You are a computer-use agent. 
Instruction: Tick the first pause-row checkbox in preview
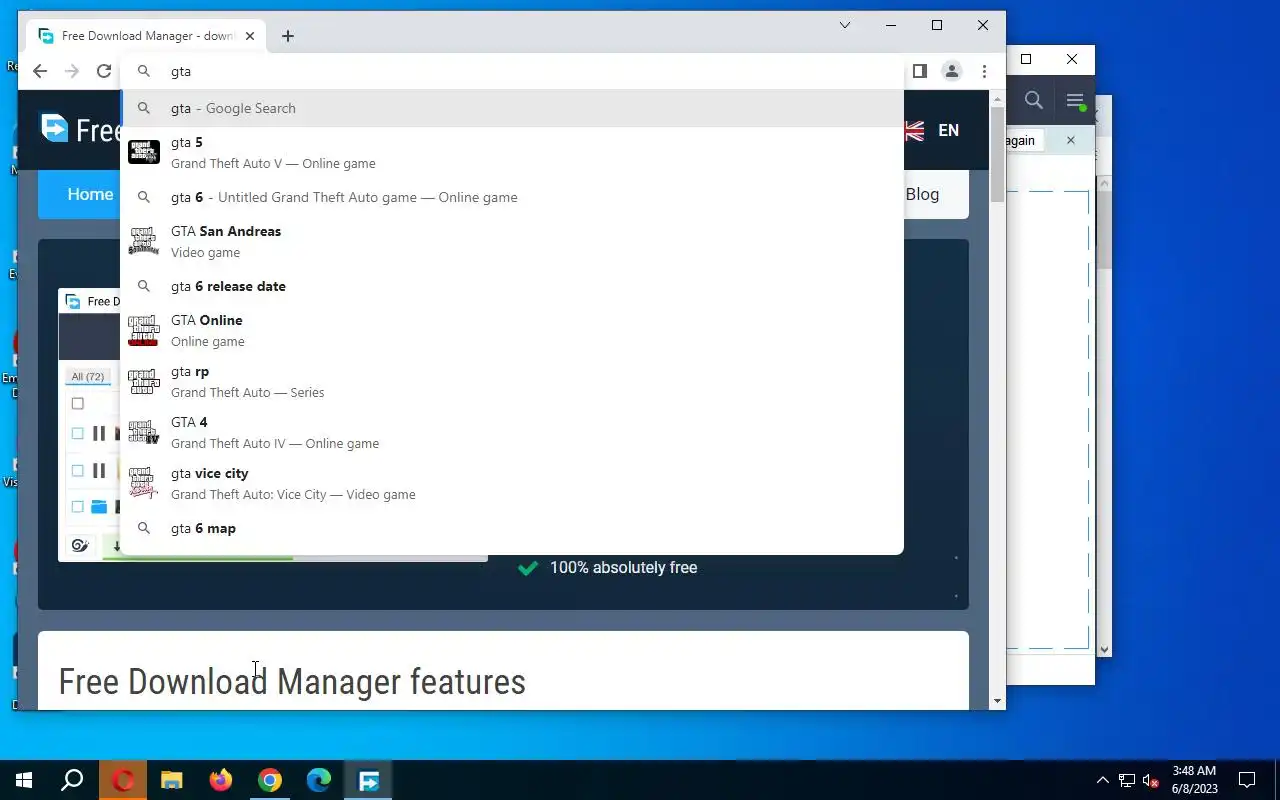tap(77, 434)
